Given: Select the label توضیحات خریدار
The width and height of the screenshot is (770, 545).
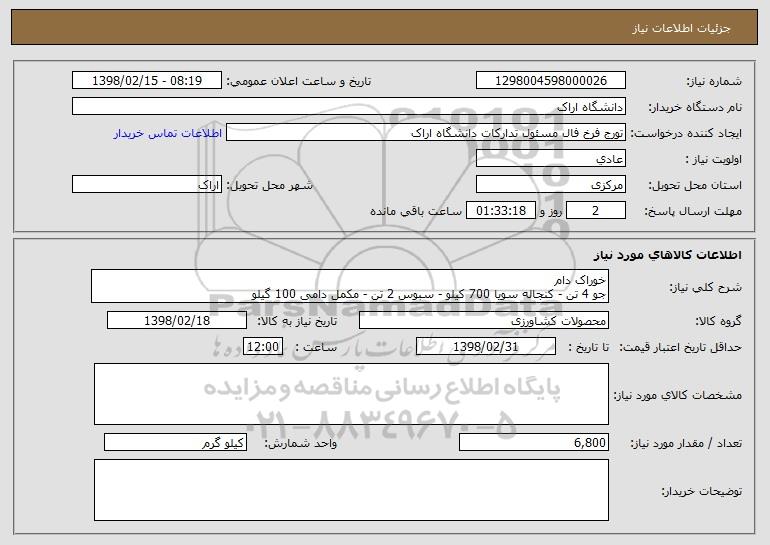Looking at the screenshot, I should (701, 491).
